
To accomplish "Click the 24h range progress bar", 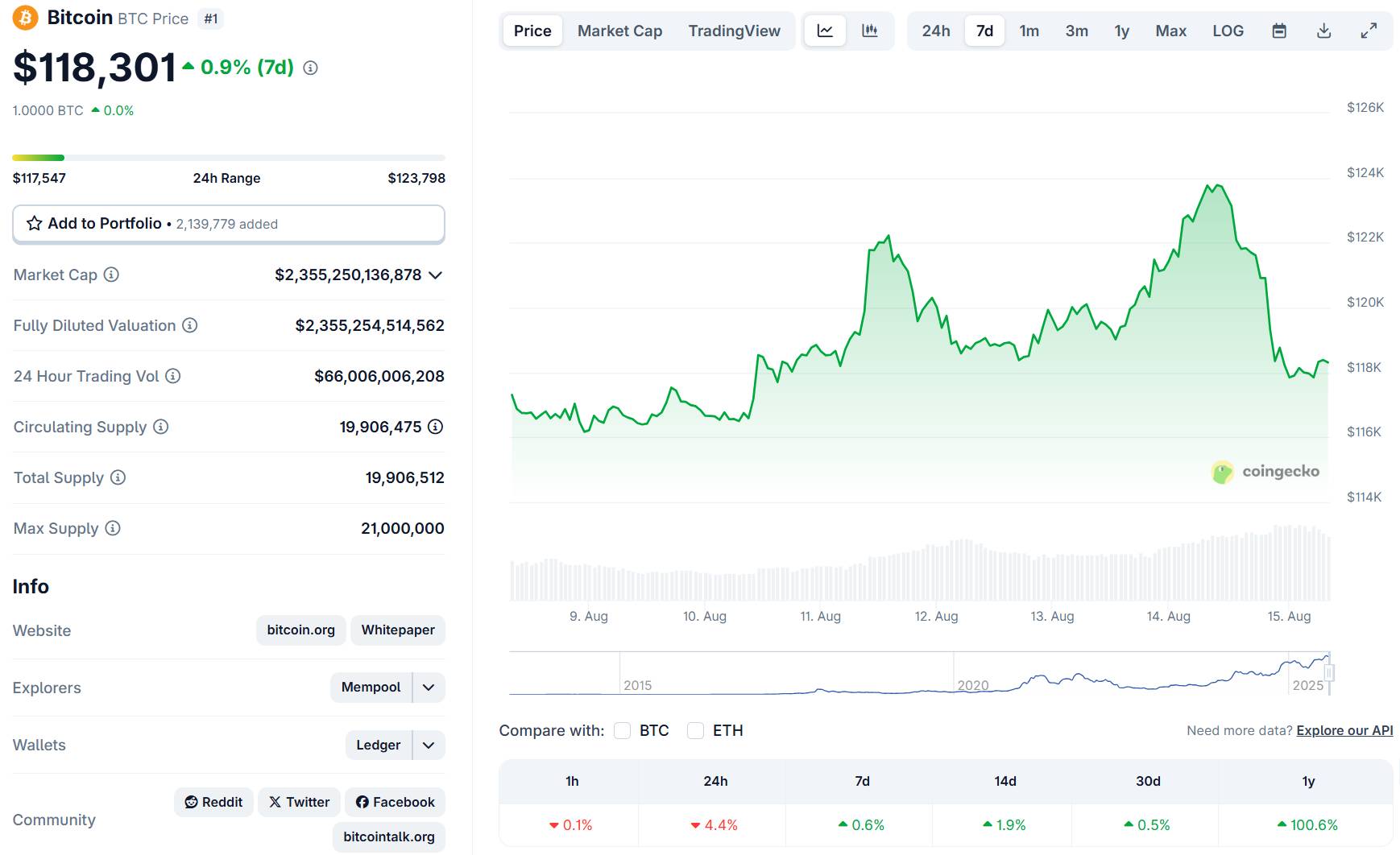I will pos(229,158).
